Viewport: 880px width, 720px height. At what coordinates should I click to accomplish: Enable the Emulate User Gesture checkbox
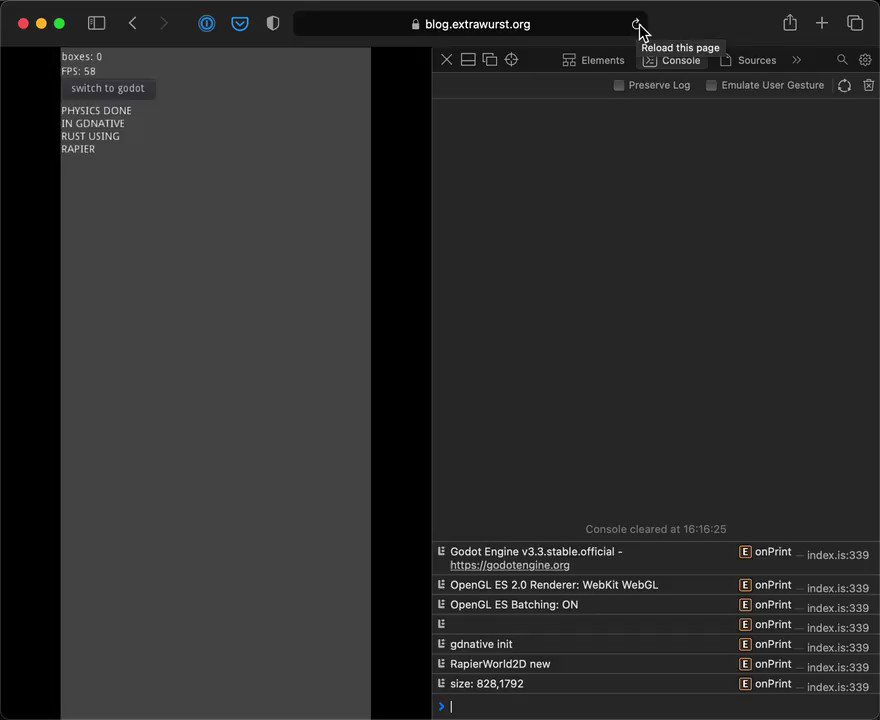(x=711, y=85)
